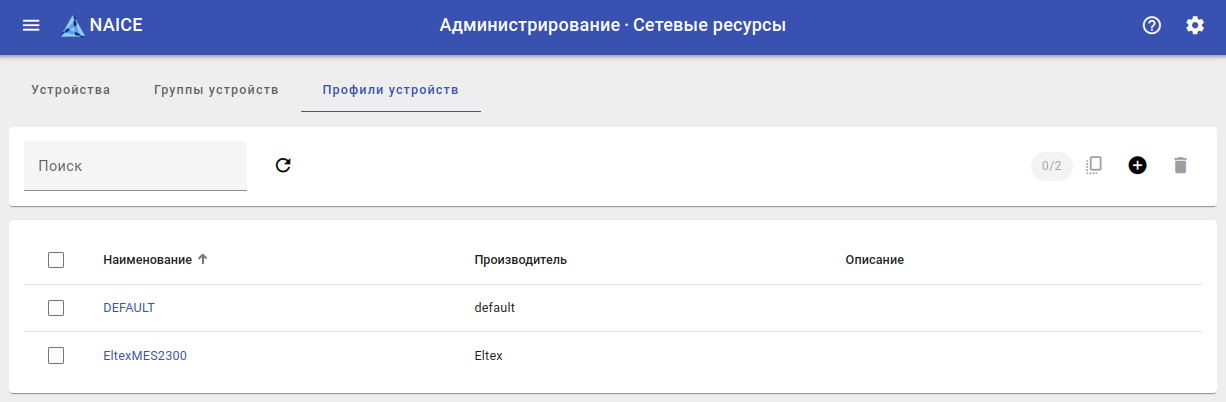Toggle the select all checkbox in header

[56, 260]
